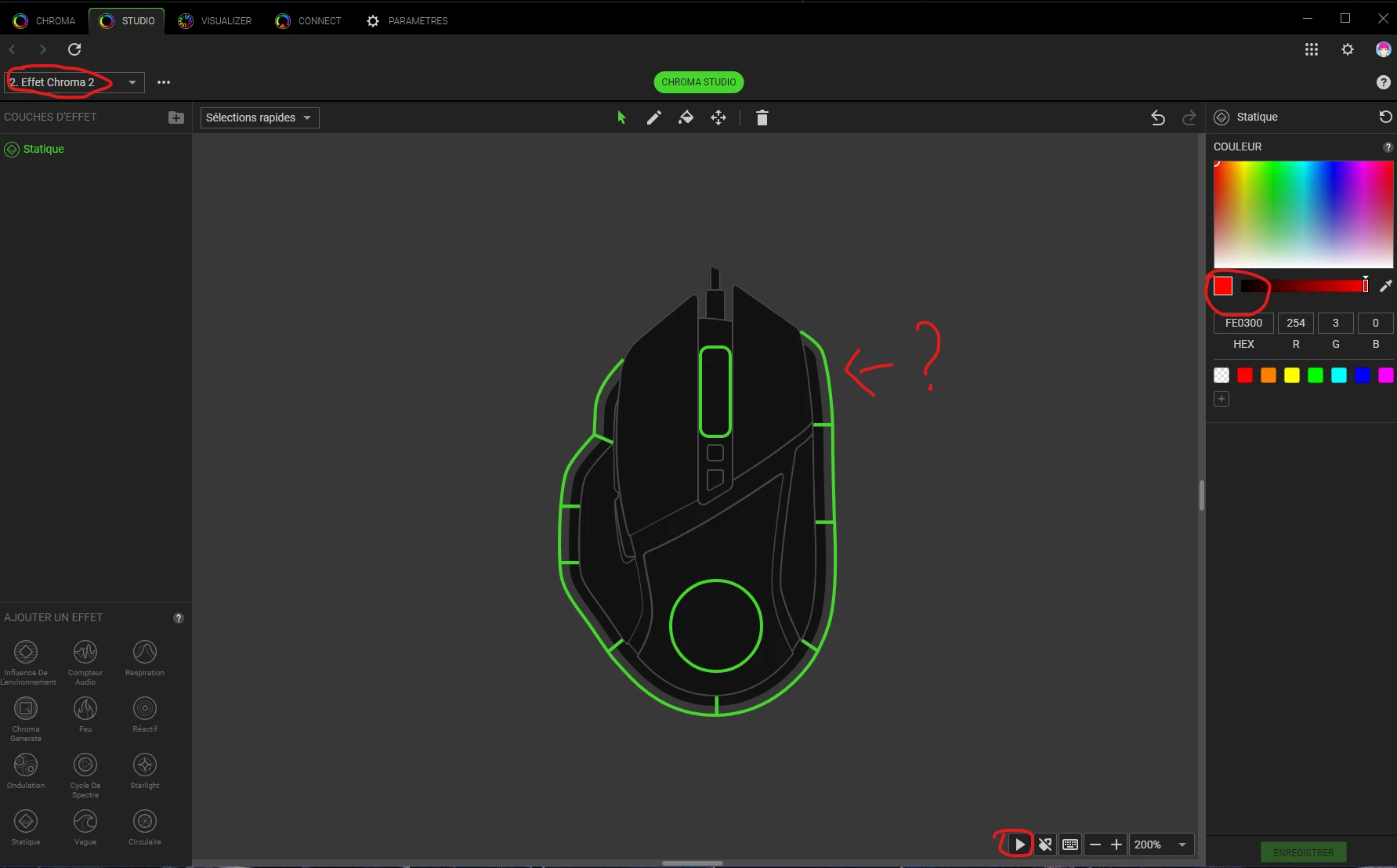Pick a color with the eyedropper
Screen dimensions: 1397x868
point(1385,286)
